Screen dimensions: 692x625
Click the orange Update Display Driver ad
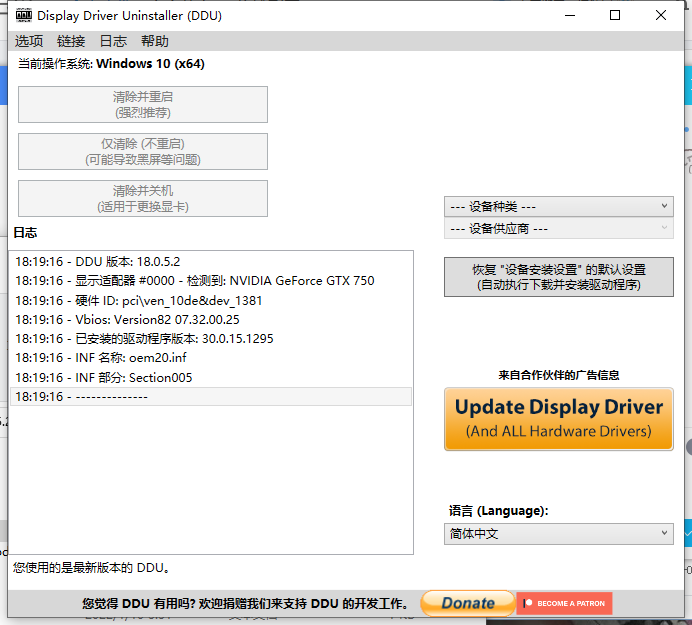pos(558,419)
